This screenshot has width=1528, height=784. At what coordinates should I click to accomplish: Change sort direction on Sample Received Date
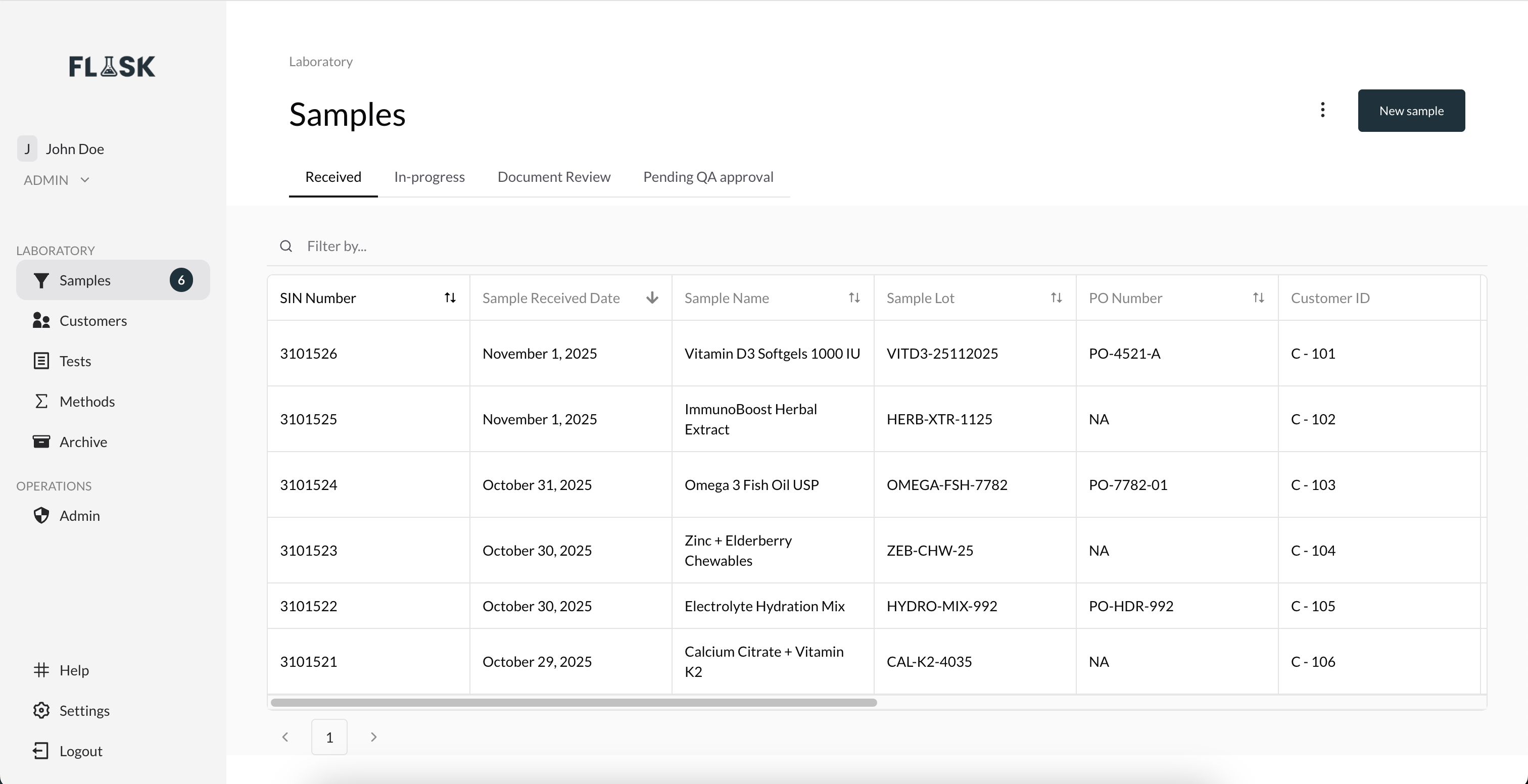(651, 297)
